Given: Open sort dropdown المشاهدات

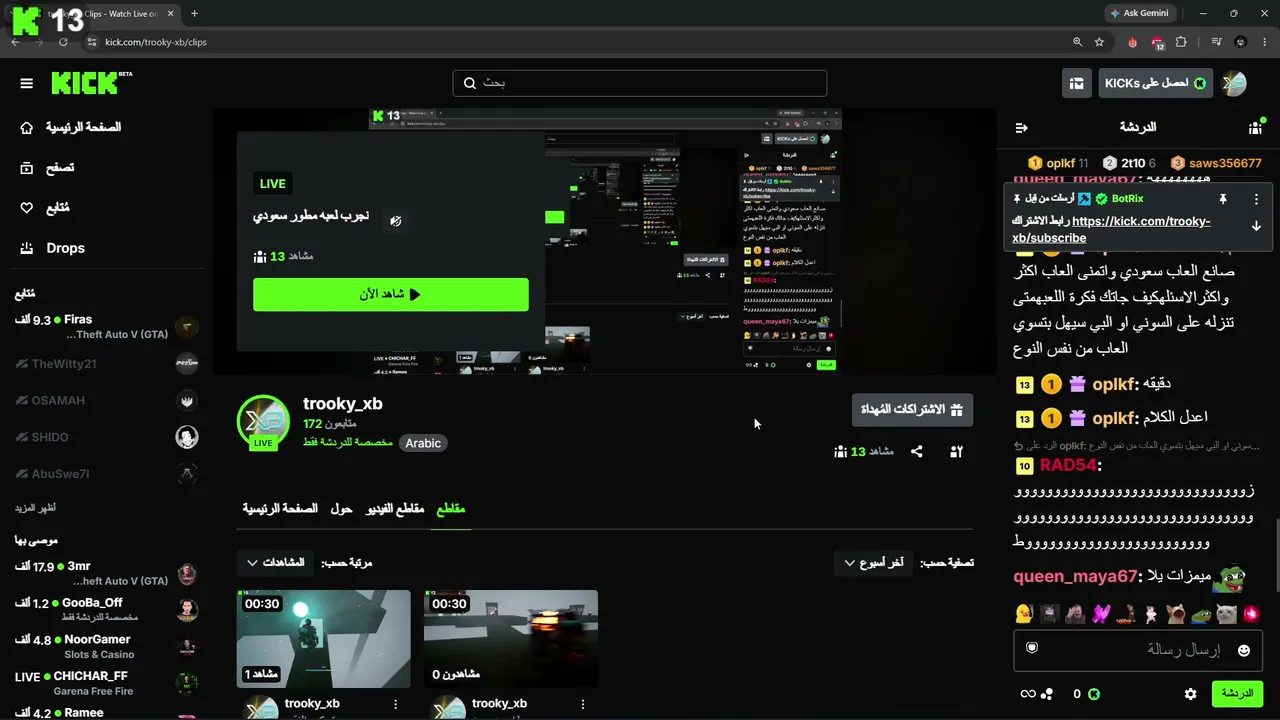Looking at the screenshot, I should pyautogui.click(x=276, y=563).
